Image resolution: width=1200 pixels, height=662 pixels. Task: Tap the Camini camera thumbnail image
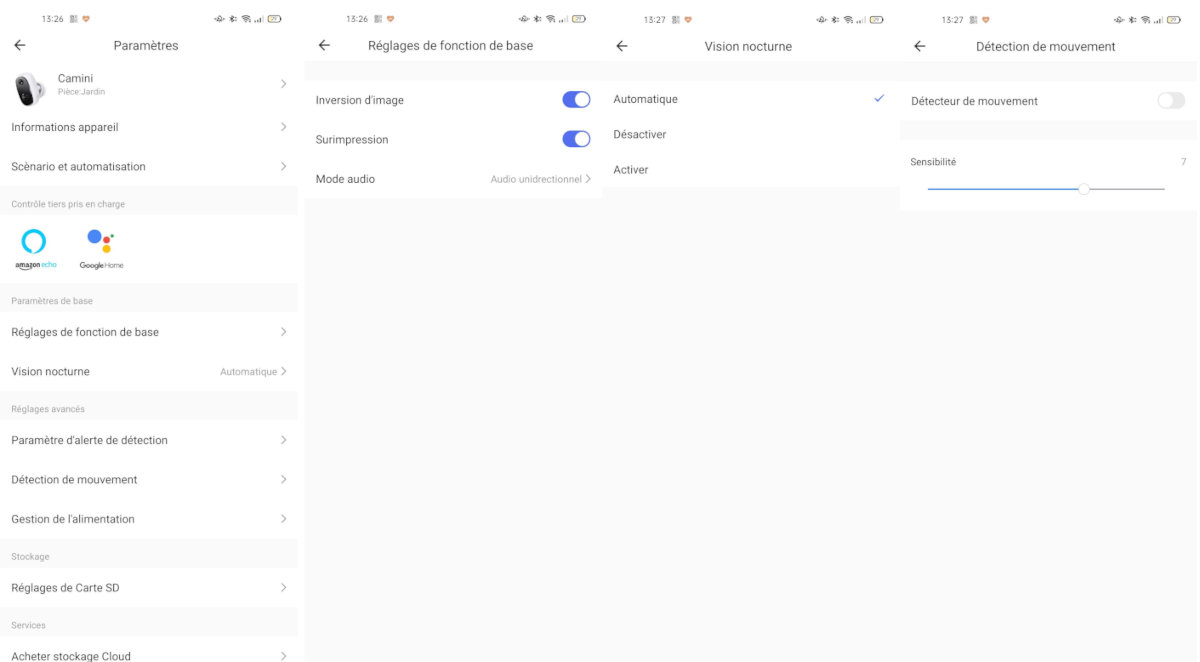point(29,89)
